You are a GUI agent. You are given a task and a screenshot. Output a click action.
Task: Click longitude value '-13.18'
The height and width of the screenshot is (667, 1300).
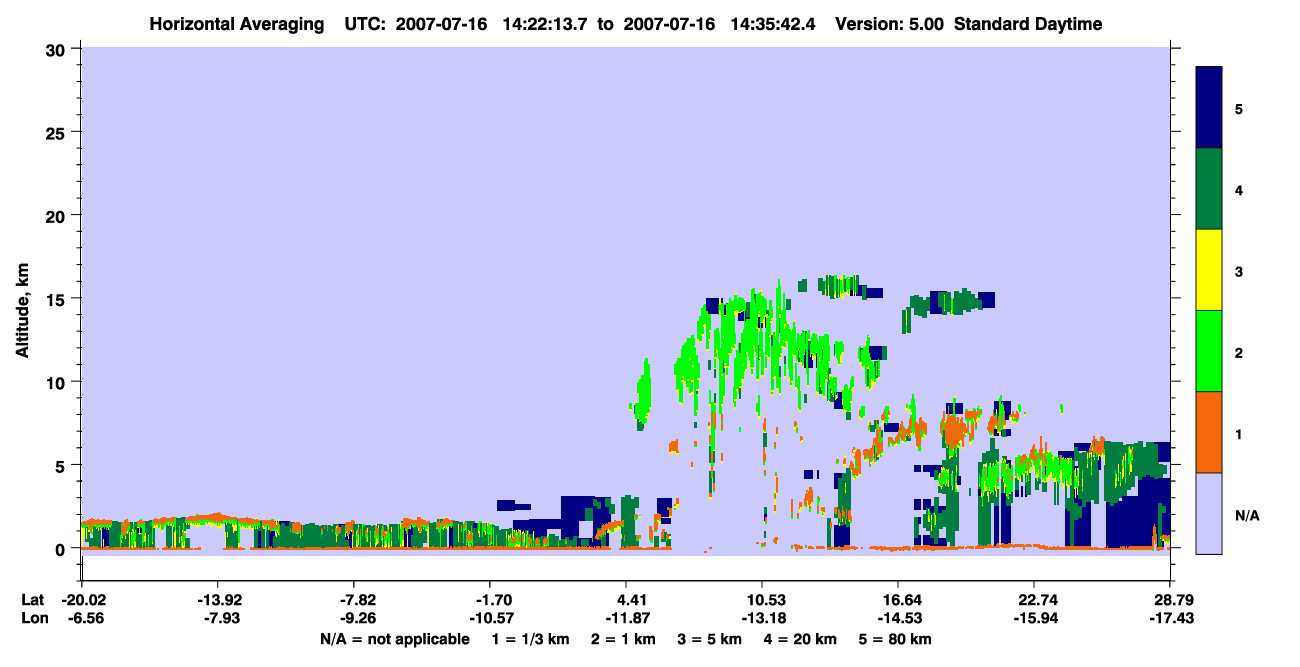(x=762, y=618)
